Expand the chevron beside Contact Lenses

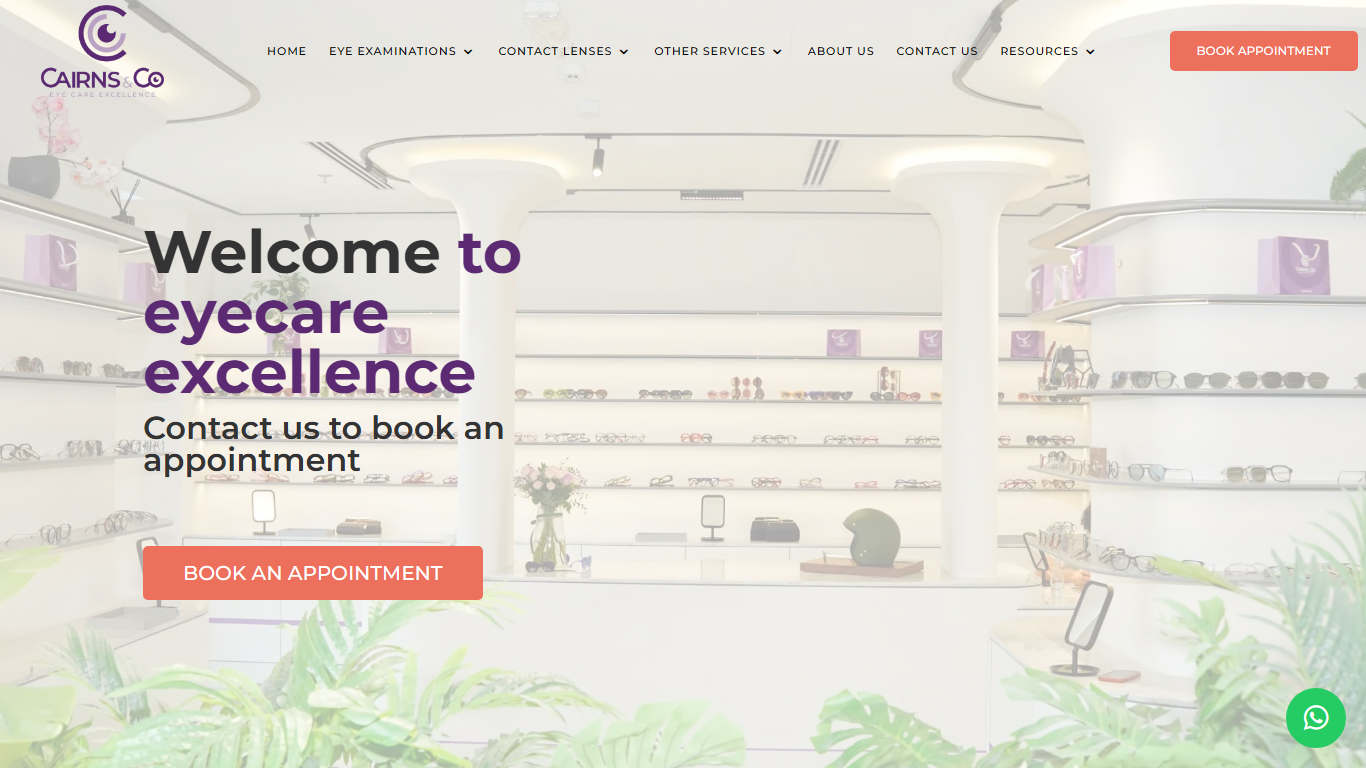624,52
